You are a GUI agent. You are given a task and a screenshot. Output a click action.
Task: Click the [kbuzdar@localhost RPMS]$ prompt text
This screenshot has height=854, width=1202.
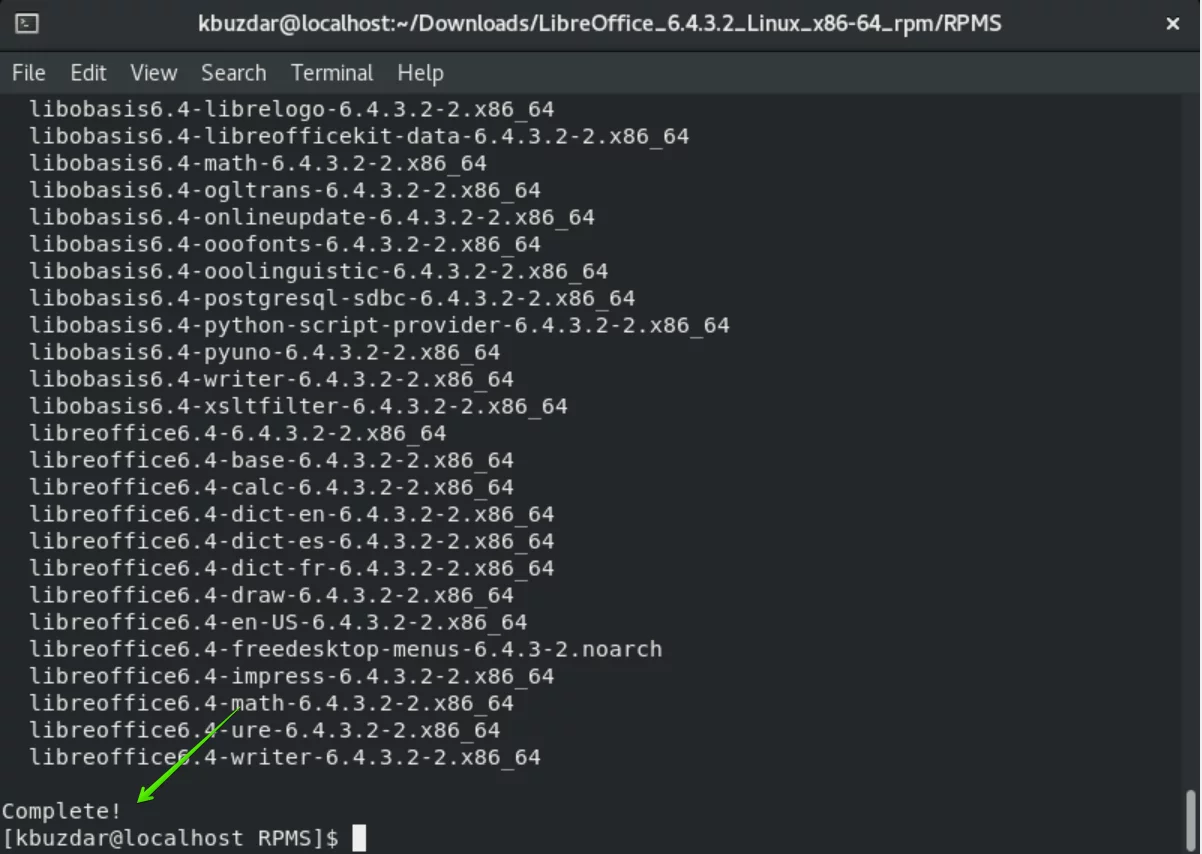(x=170, y=838)
